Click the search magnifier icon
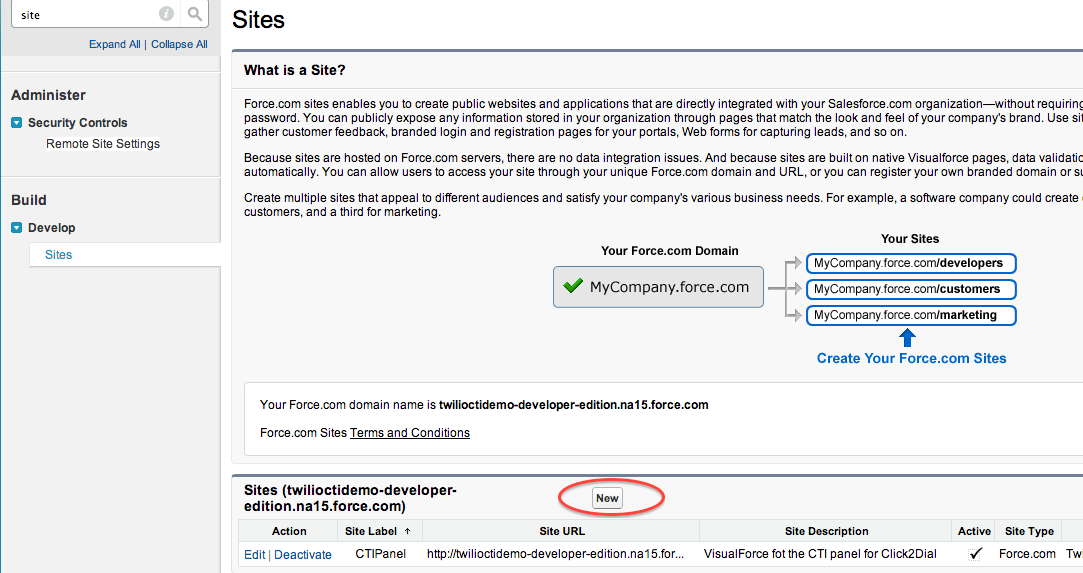 [x=195, y=14]
